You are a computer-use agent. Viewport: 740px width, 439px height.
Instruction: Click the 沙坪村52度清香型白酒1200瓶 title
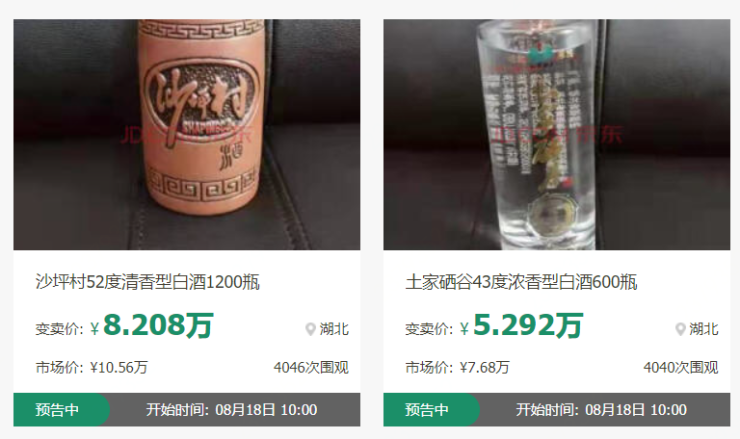[147, 282]
